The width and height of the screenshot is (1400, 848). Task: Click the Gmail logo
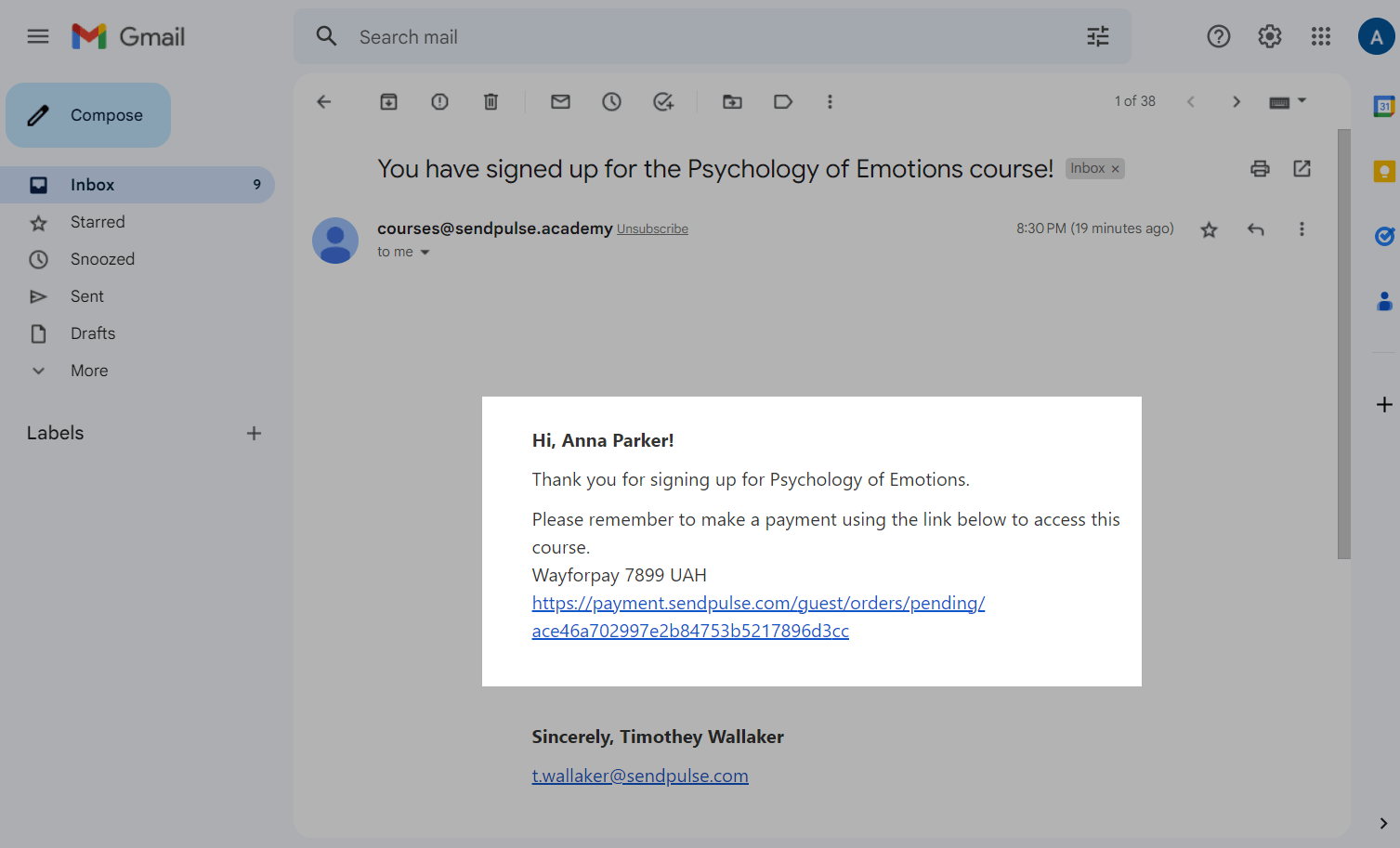click(128, 36)
